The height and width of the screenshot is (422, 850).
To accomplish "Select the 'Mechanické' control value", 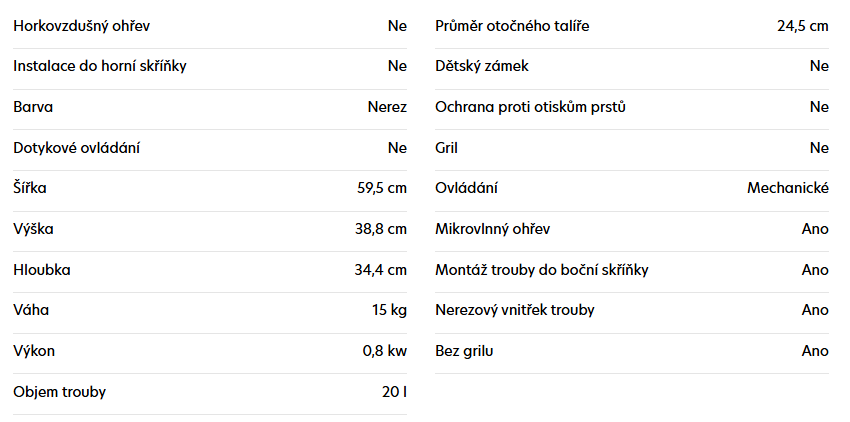I will [788, 188].
